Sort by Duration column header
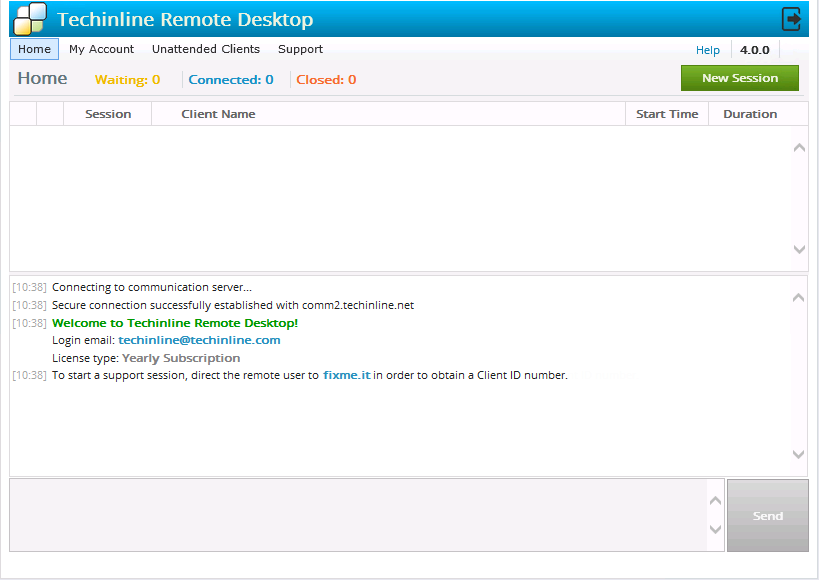Image resolution: width=819 pixels, height=580 pixels. click(x=750, y=114)
